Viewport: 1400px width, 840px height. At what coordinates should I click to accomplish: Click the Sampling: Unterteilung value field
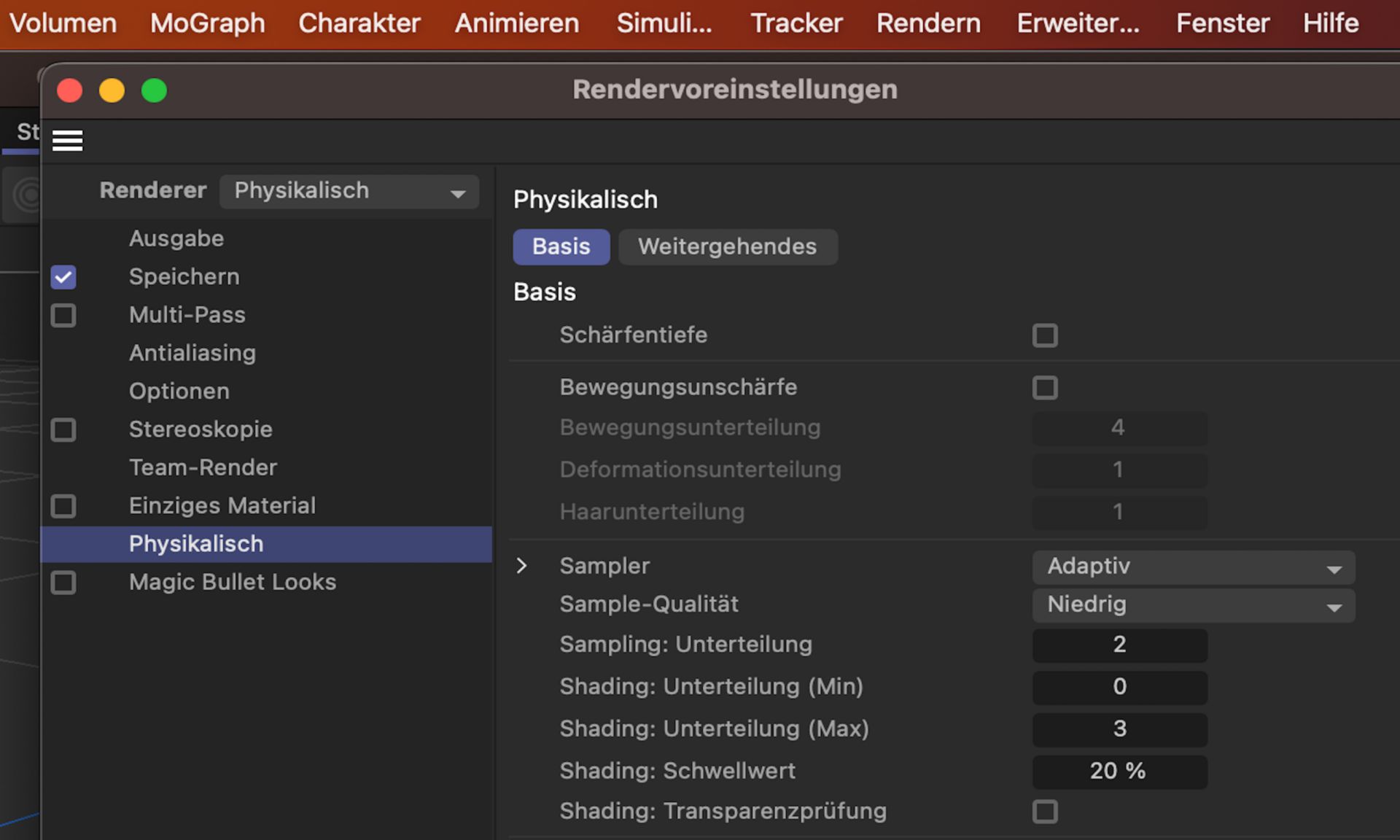[x=1119, y=645]
